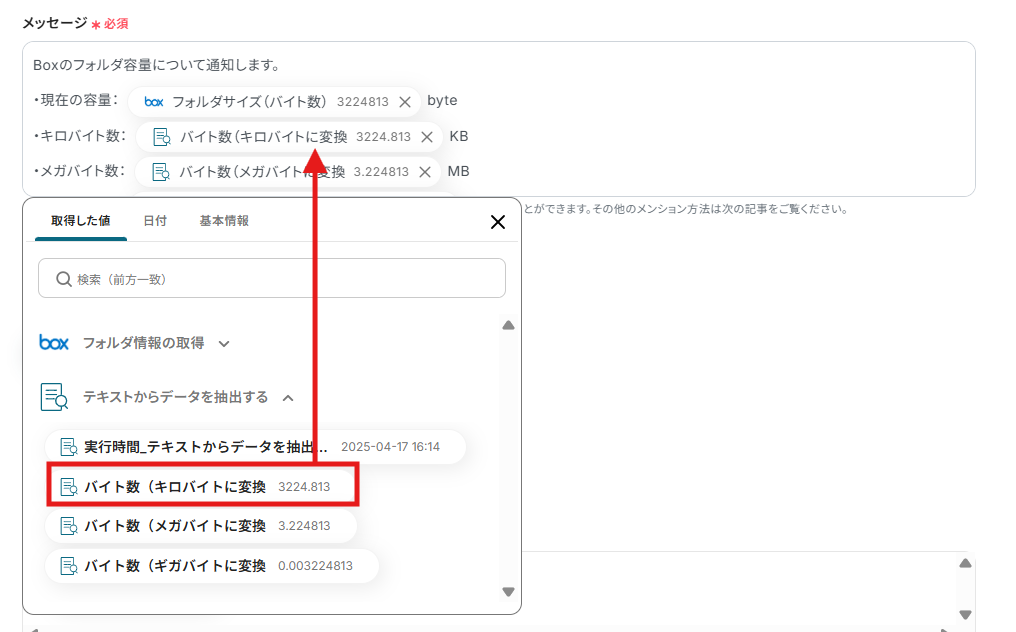Close the 取得した値 picker panel
This screenshot has width=1016, height=632.
(x=498, y=222)
